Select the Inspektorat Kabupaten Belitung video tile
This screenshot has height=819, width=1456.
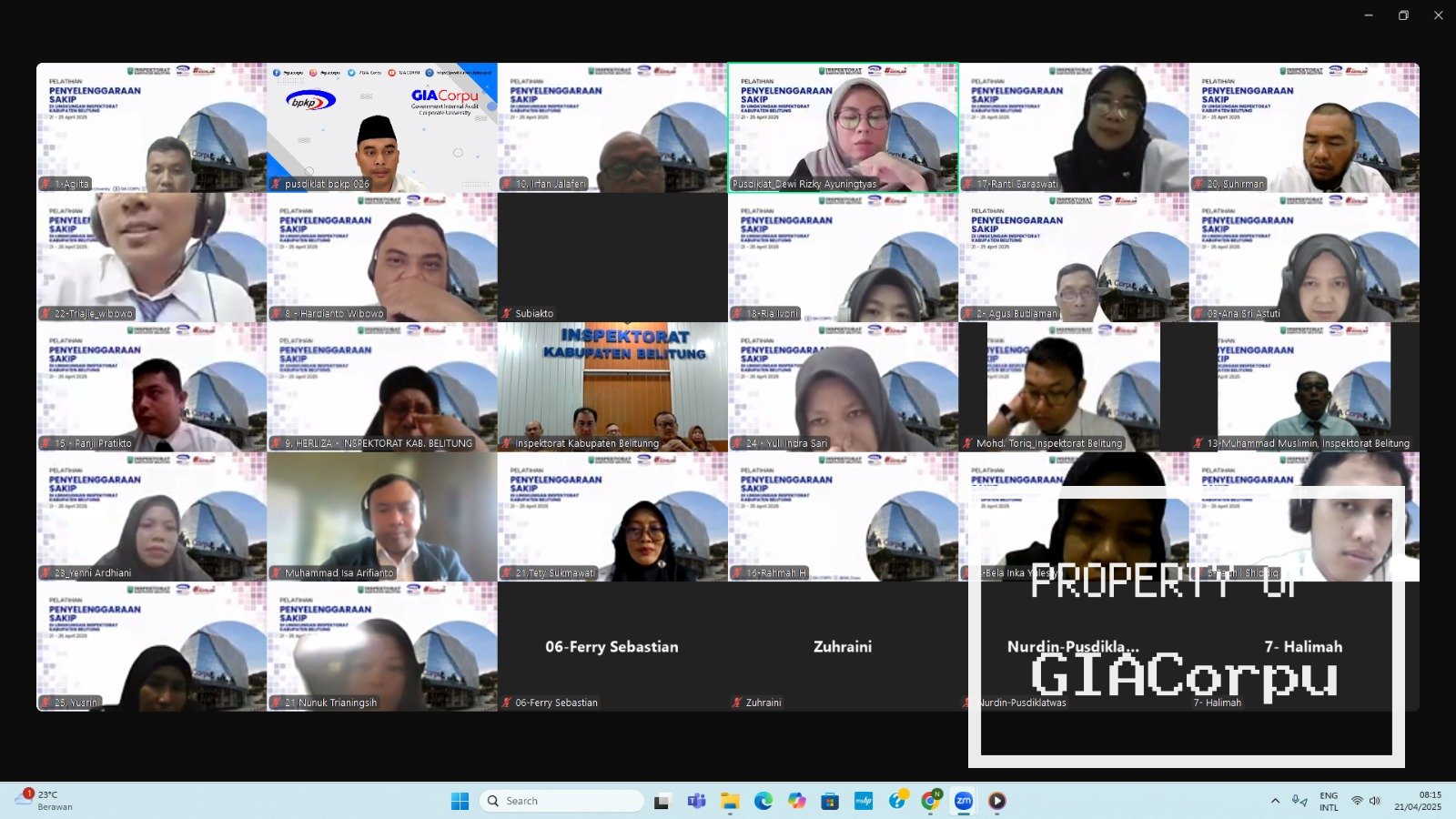pyautogui.click(x=612, y=387)
